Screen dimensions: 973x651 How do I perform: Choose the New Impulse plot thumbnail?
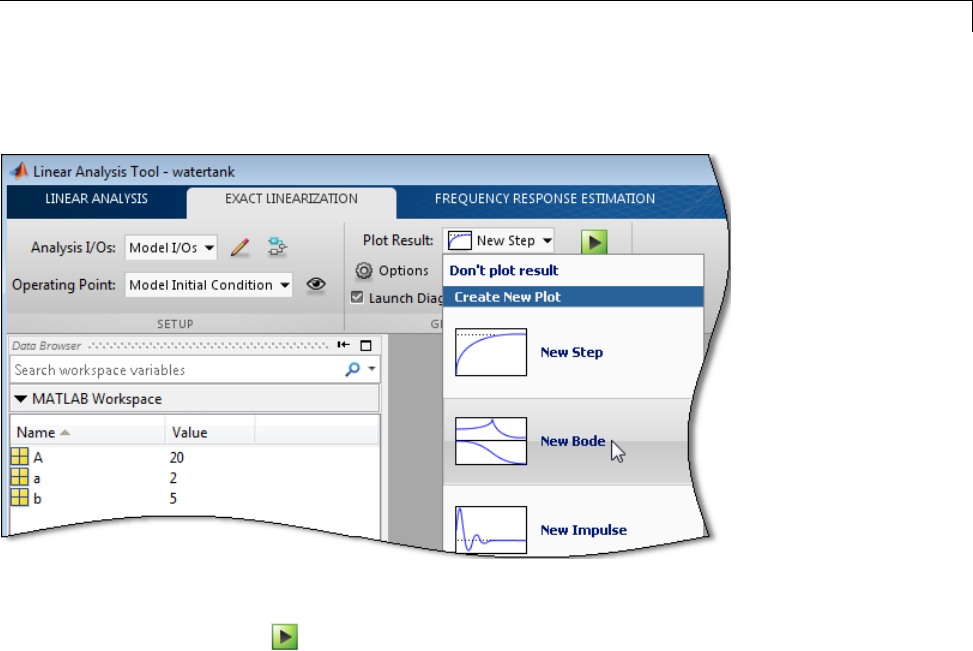pyautogui.click(x=491, y=530)
